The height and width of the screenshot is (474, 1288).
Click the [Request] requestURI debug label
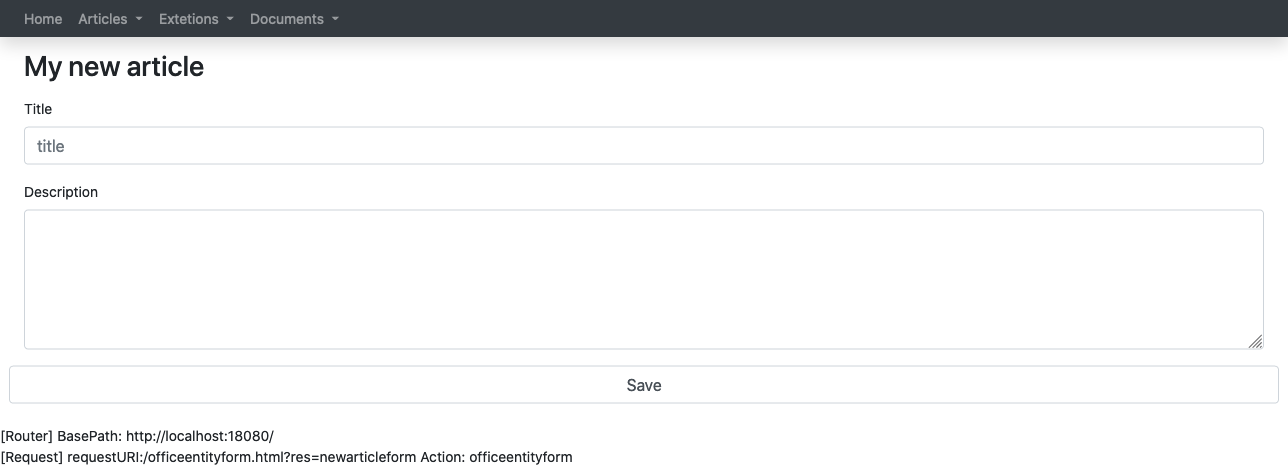pyautogui.click(x=73, y=458)
